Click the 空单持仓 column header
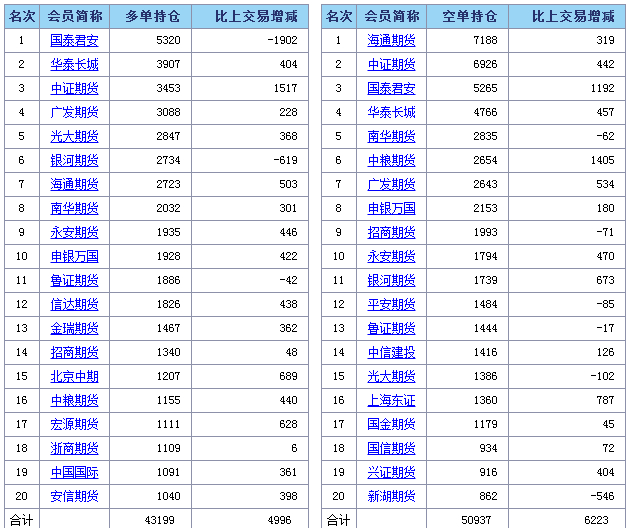Image resolution: width=630 pixels, height=528 pixels. (468, 16)
